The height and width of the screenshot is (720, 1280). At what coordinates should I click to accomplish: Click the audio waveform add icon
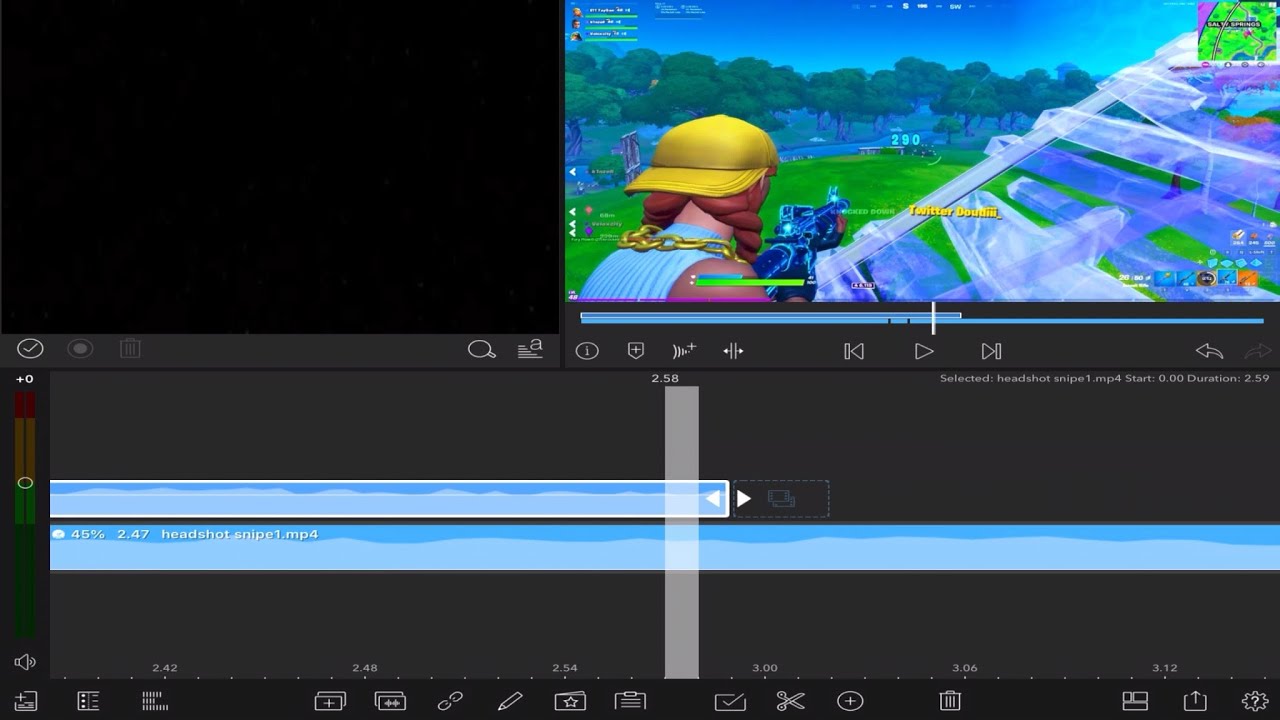684,351
